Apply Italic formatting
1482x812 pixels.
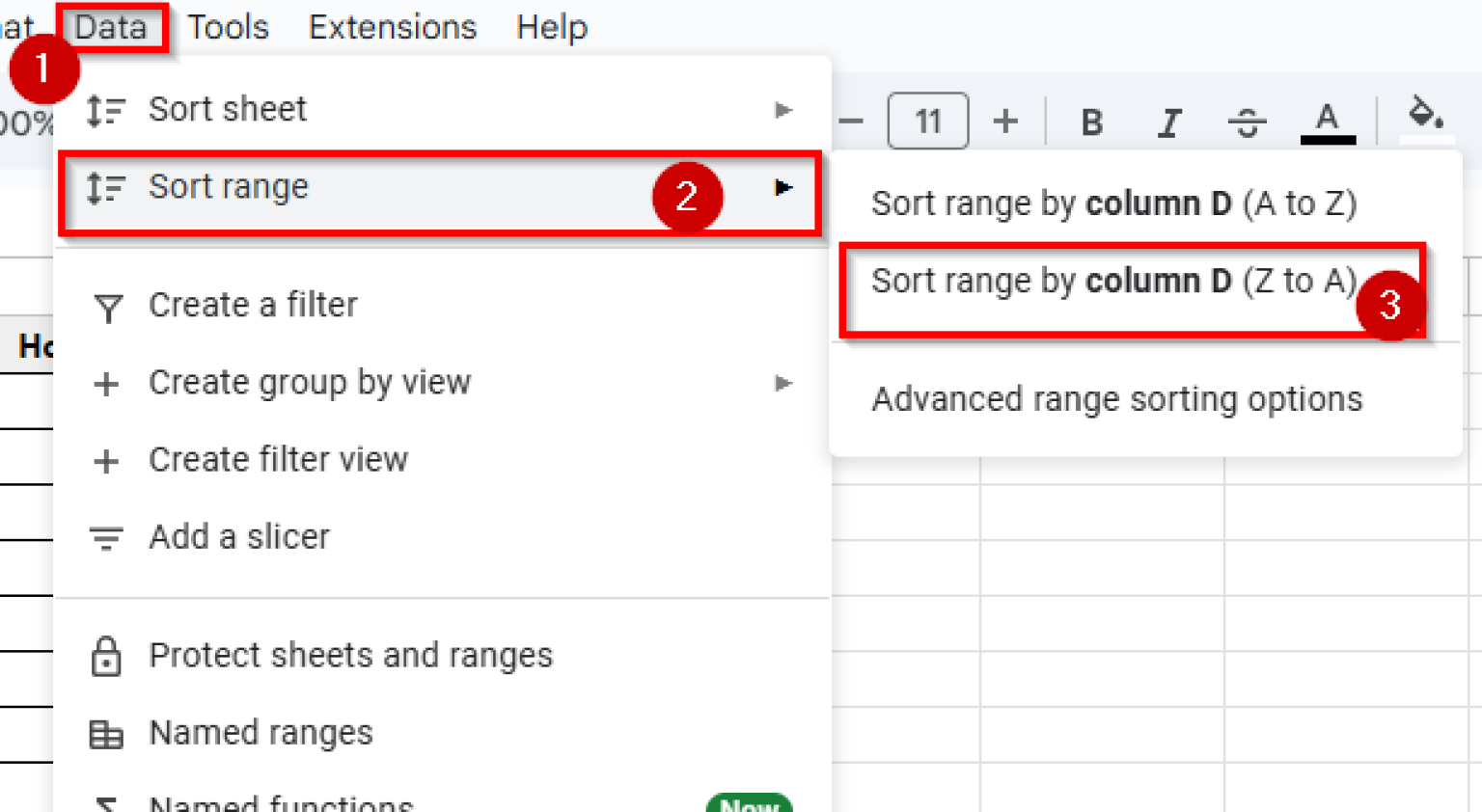1169,122
